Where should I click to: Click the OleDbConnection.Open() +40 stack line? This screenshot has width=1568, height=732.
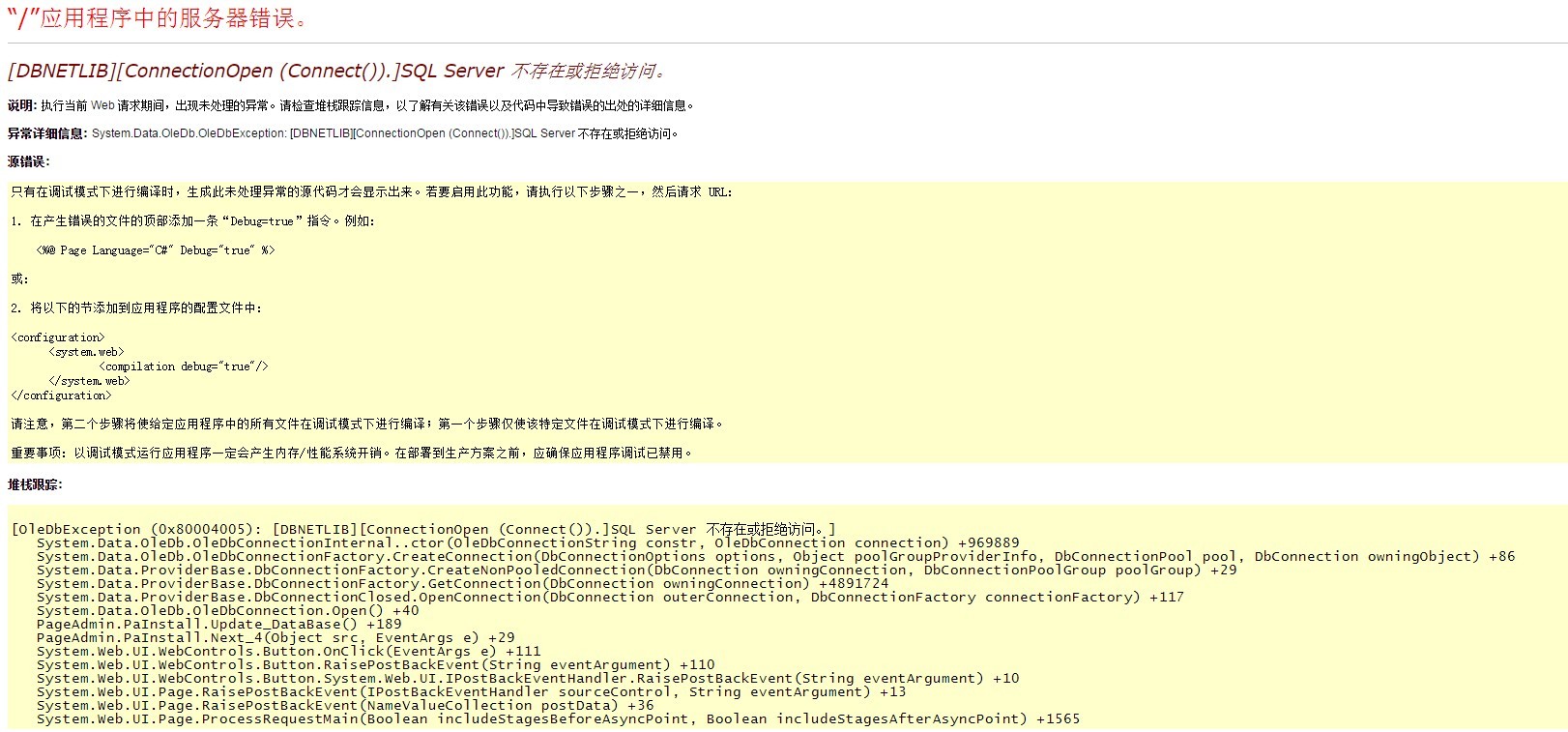(x=228, y=610)
